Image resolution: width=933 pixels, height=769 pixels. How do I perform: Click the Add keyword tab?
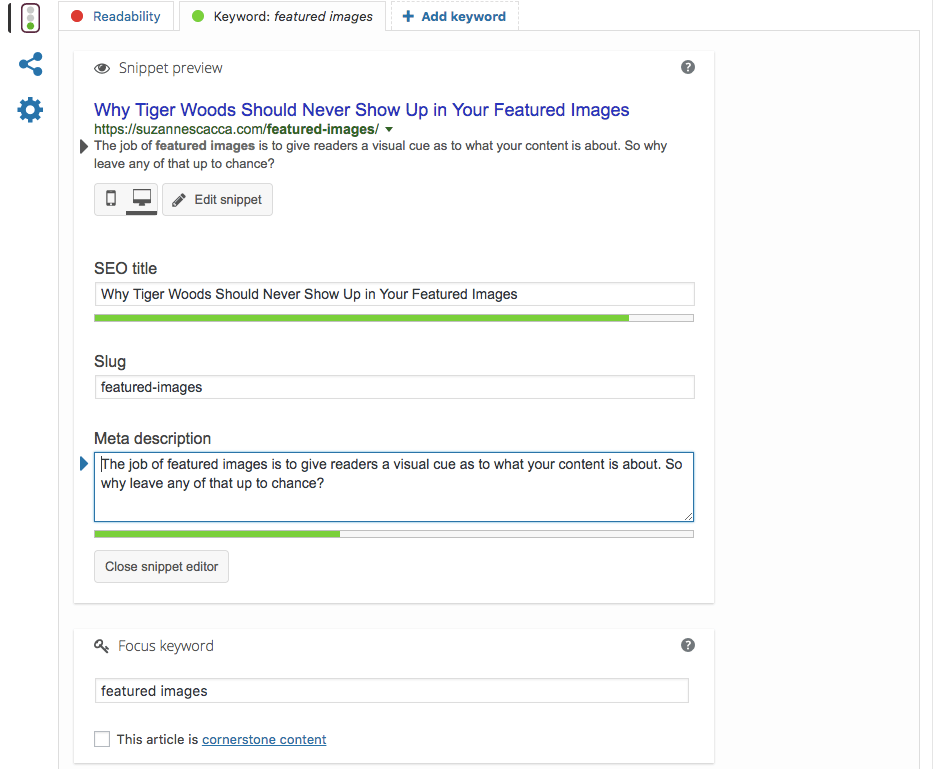454,16
